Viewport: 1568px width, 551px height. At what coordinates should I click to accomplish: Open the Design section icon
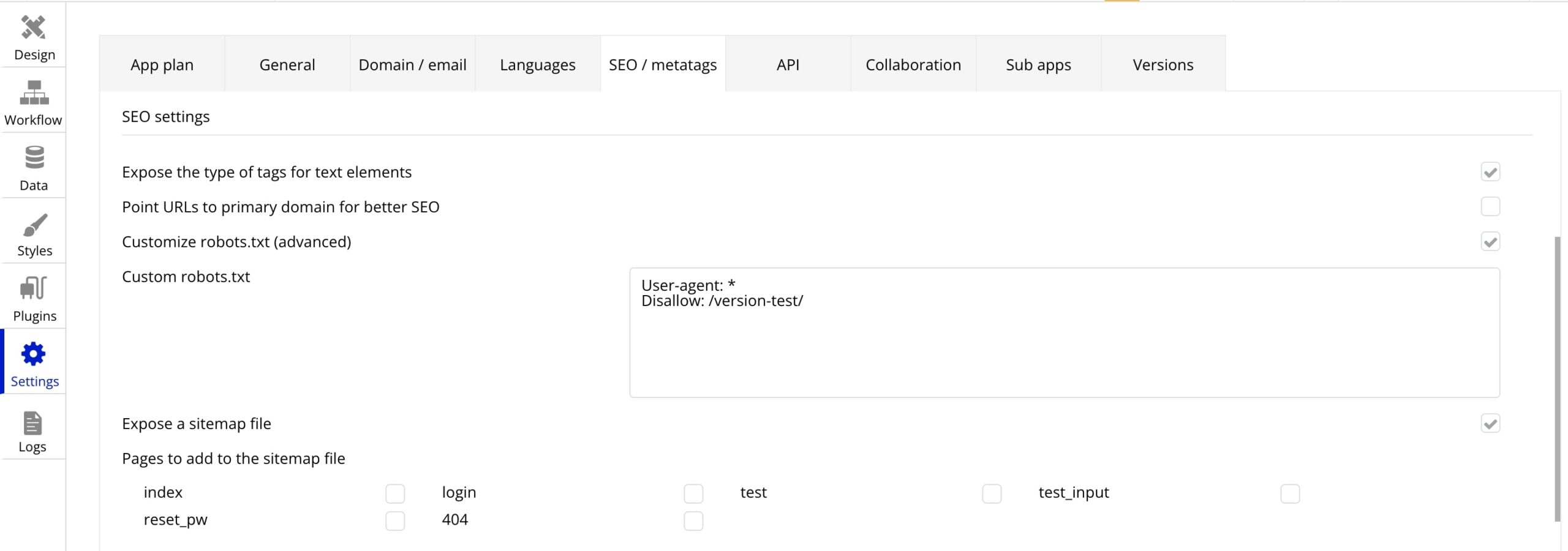pyautogui.click(x=34, y=28)
